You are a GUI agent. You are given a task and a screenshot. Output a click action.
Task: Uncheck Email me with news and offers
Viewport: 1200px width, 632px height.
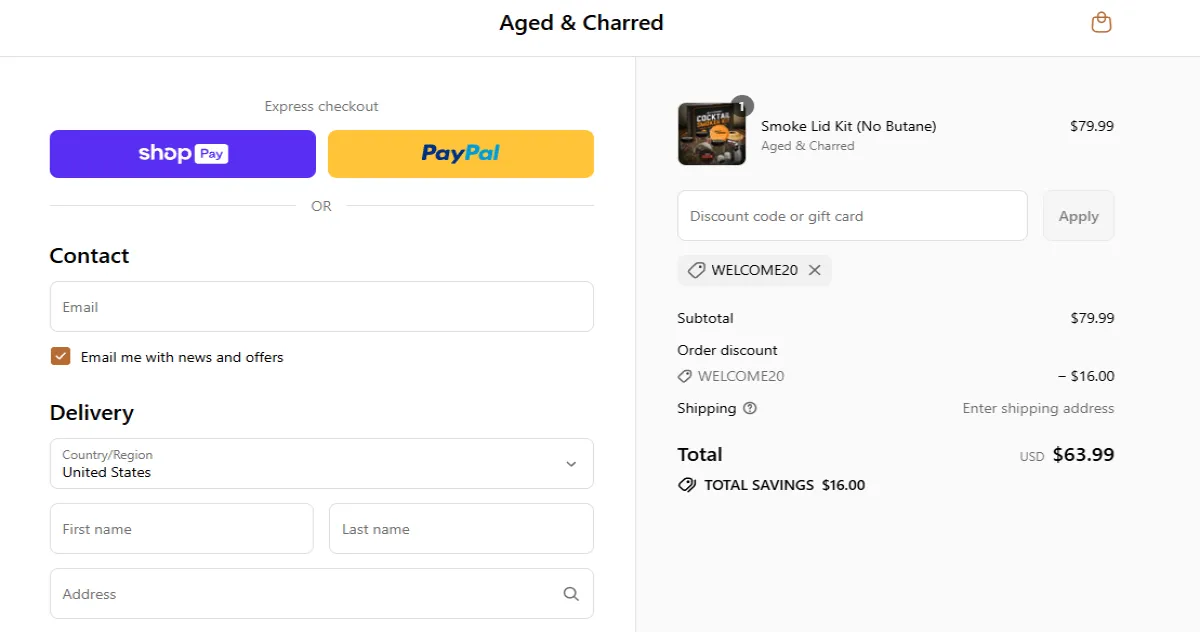click(x=60, y=355)
